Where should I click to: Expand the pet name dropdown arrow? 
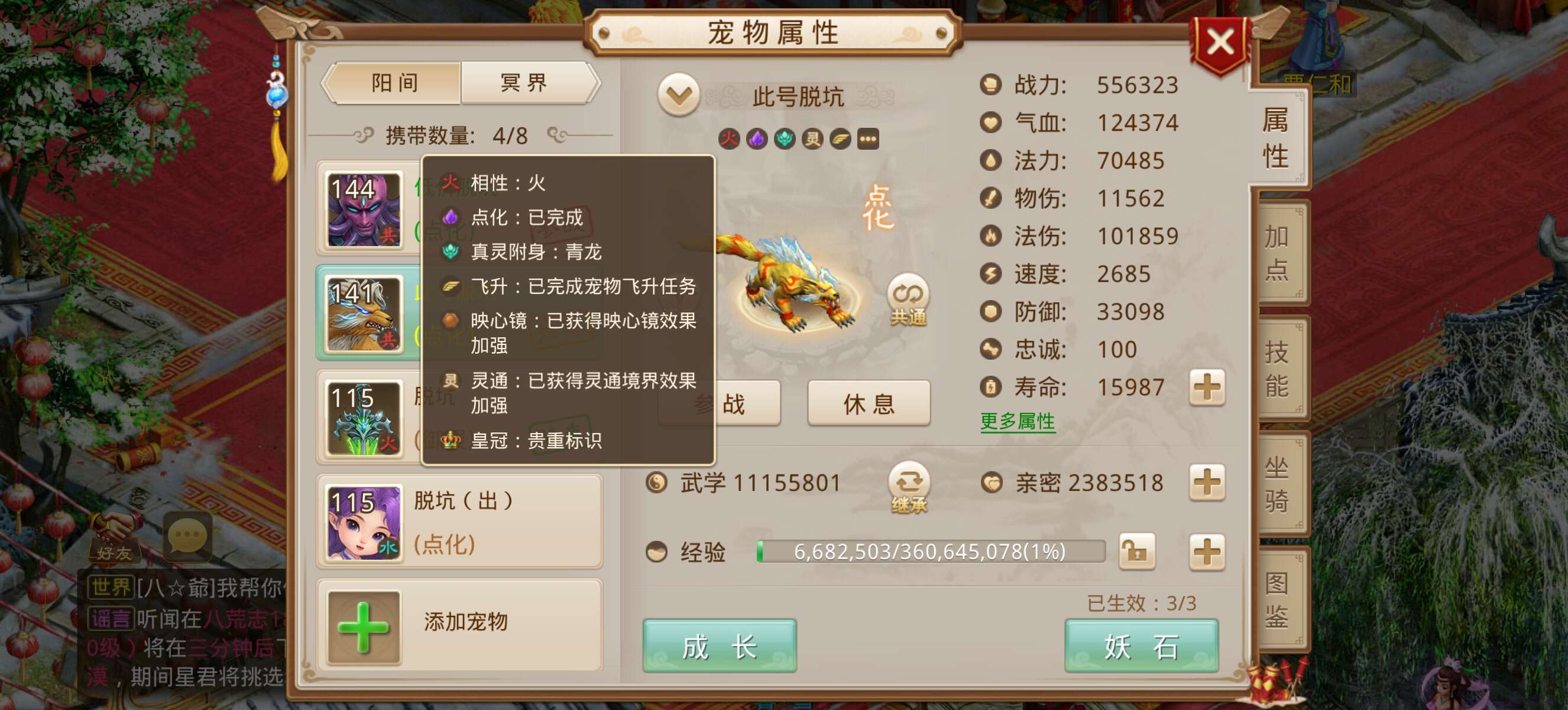(678, 95)
